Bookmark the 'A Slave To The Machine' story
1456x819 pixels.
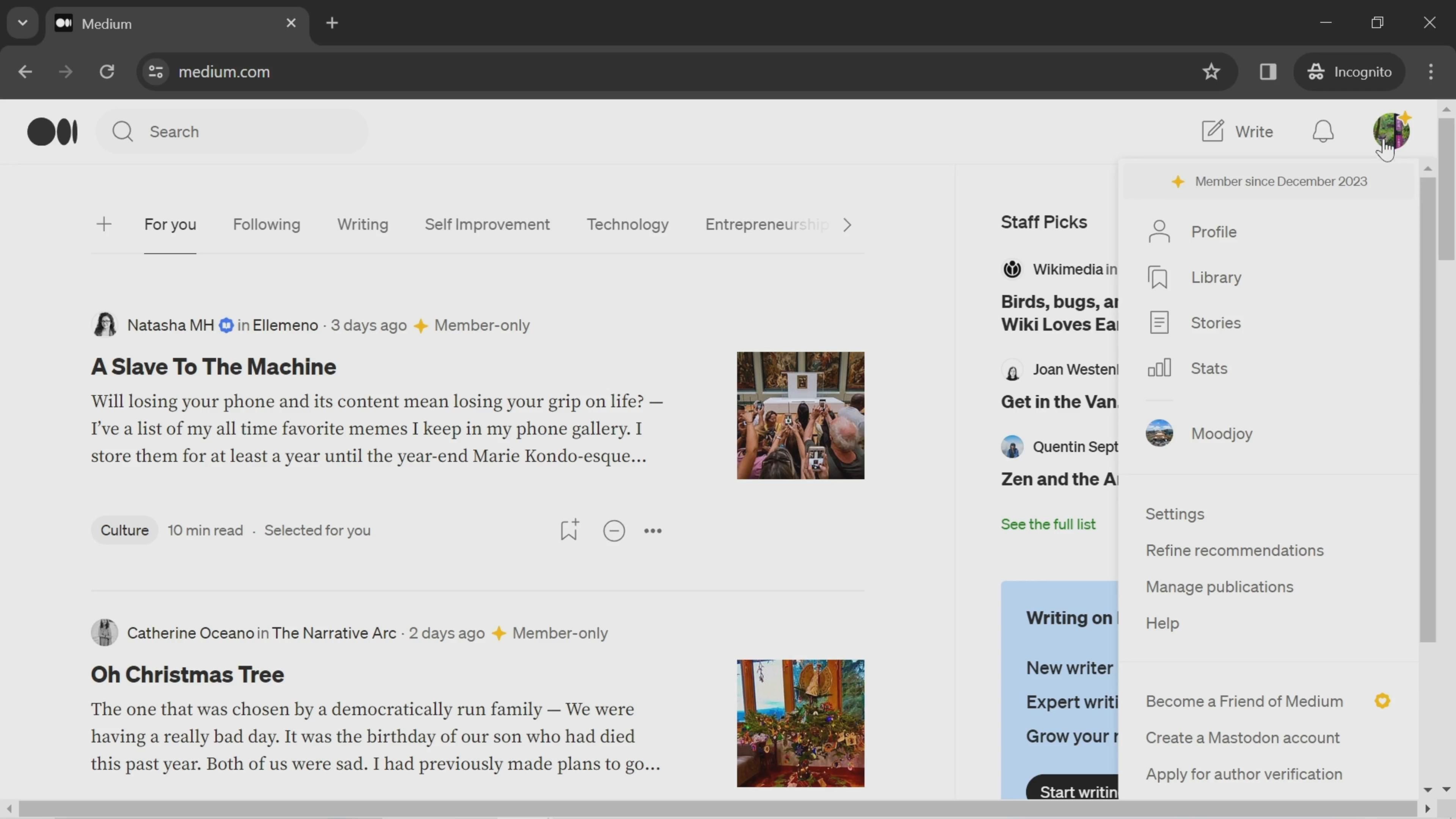(569, 530)
